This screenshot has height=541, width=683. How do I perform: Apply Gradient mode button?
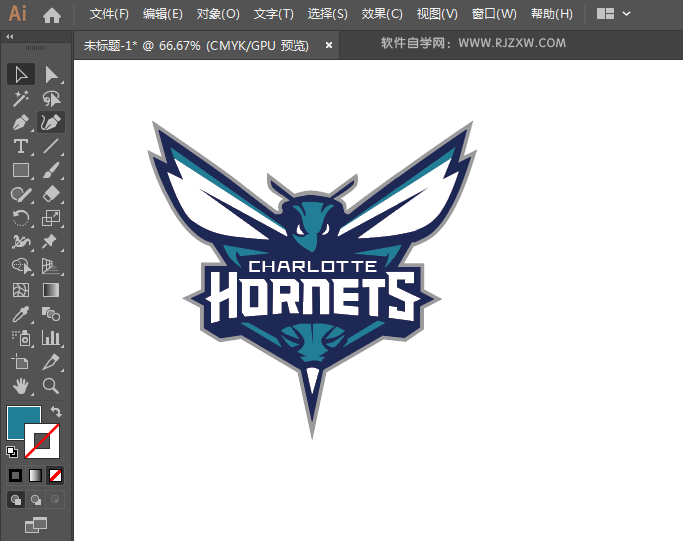(x=35, y=475)
